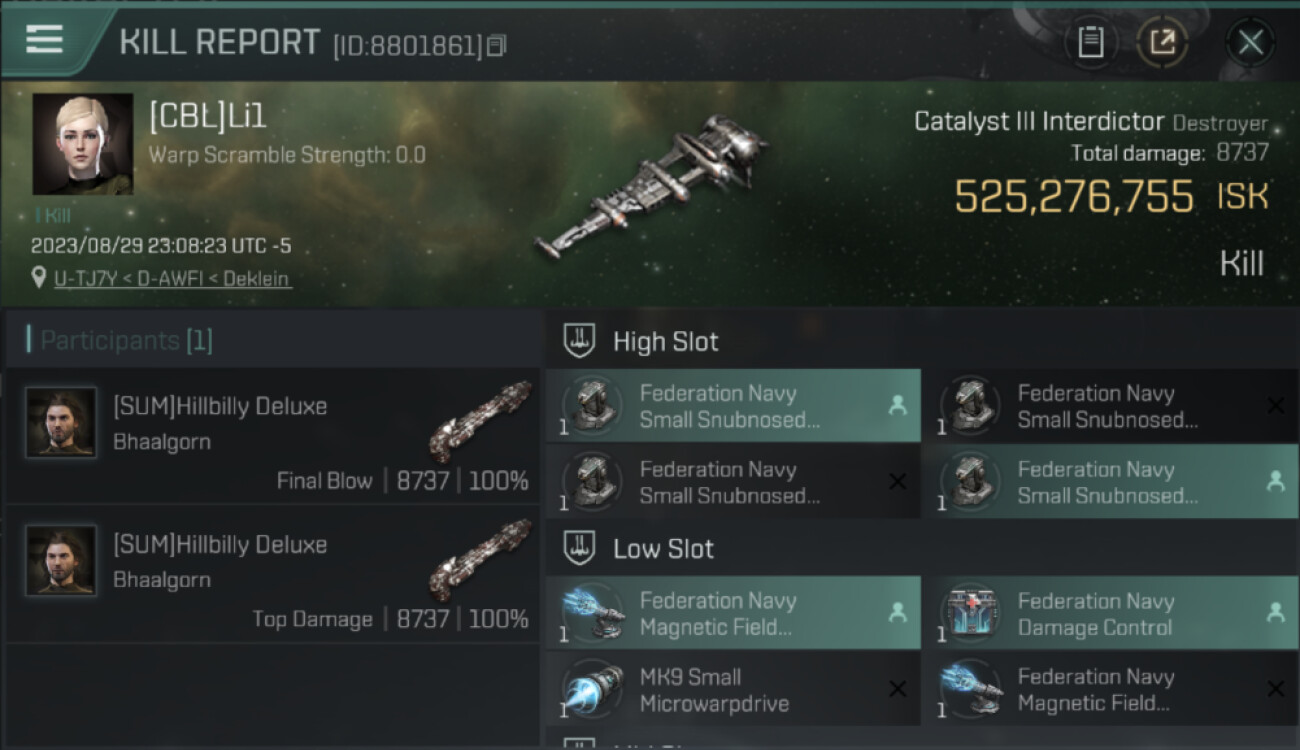Close the kill report window

[x=1250, y=42]
